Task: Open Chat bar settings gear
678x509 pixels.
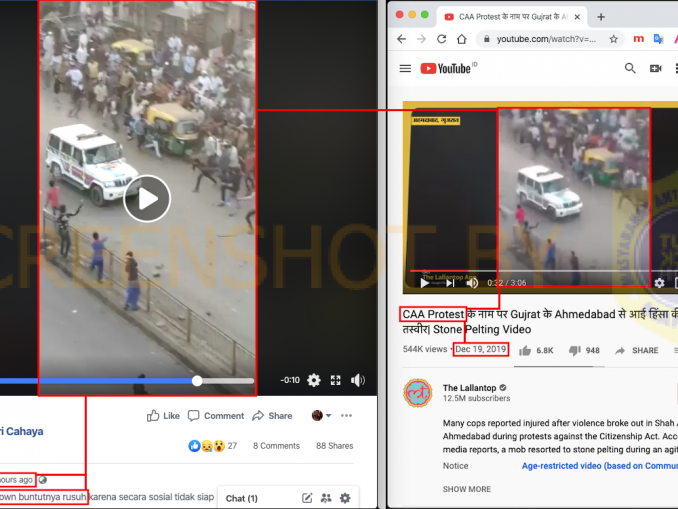Action: [345, 498]
